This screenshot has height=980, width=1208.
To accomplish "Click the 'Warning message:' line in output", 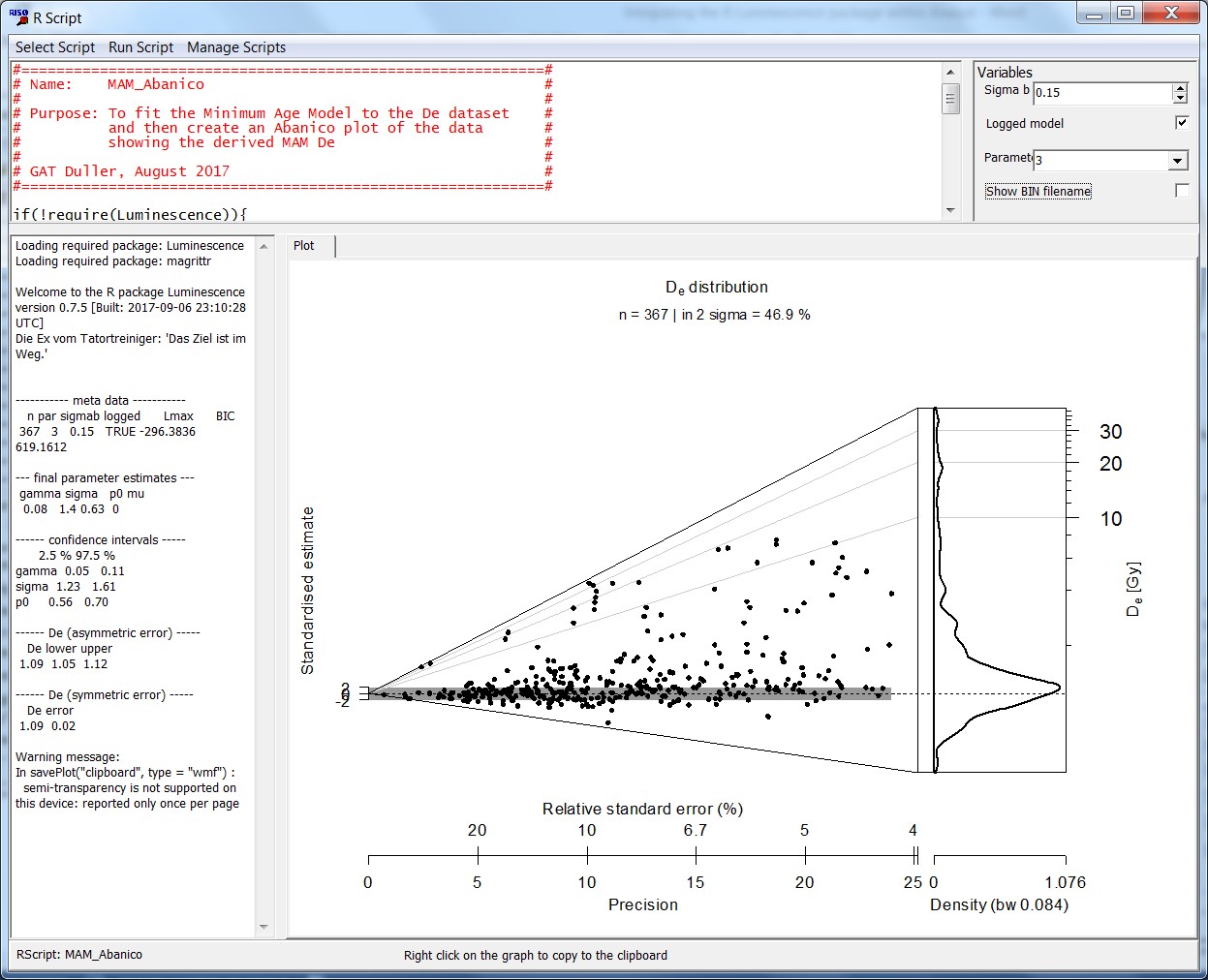I will point(68,757).
